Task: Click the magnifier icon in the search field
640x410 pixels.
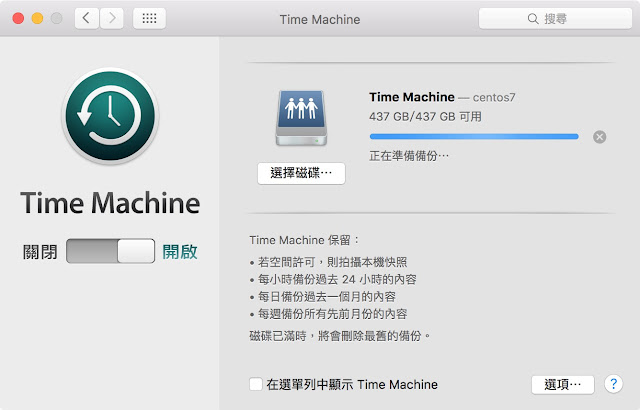Action: point(533,19)
